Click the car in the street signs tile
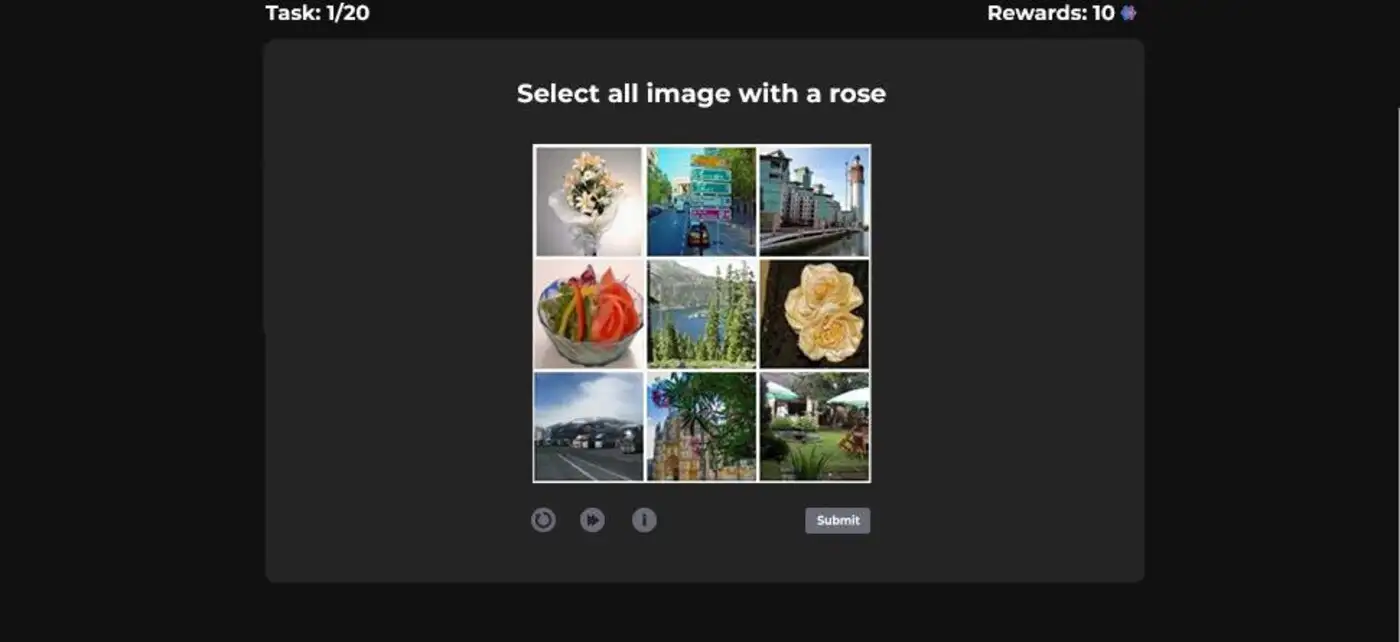This screenshot has width=1400, height=642. tap(698, 236)
